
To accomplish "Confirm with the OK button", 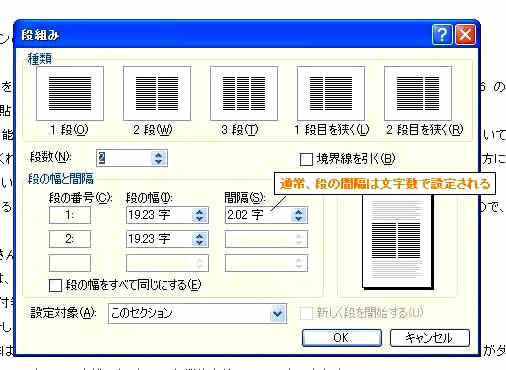I will pos(342,338).
